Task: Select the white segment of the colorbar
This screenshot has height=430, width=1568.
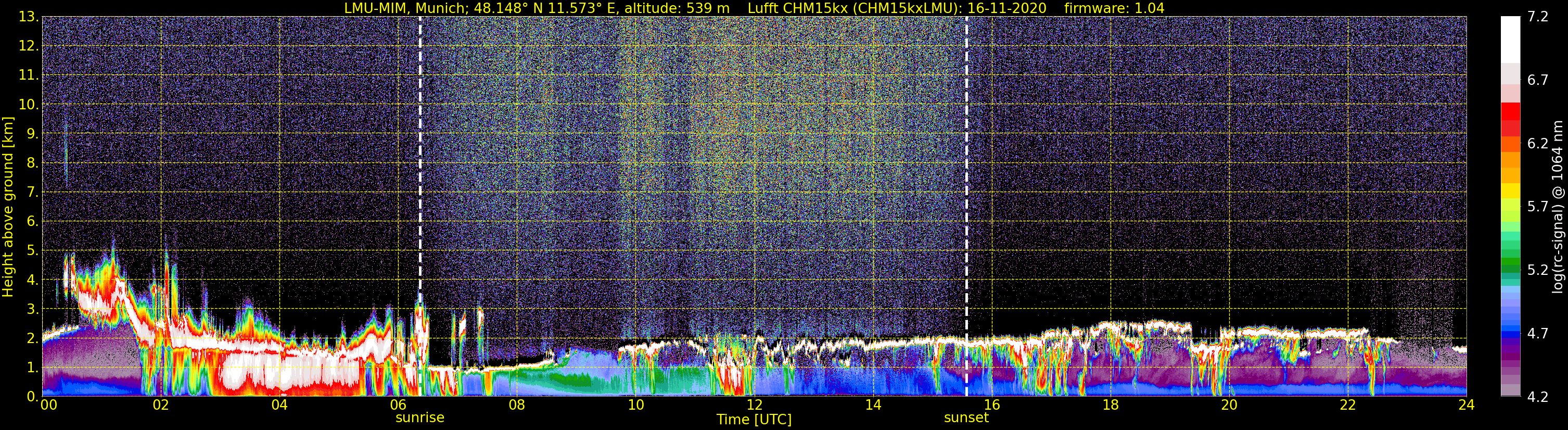Action: coord(1510,39)
